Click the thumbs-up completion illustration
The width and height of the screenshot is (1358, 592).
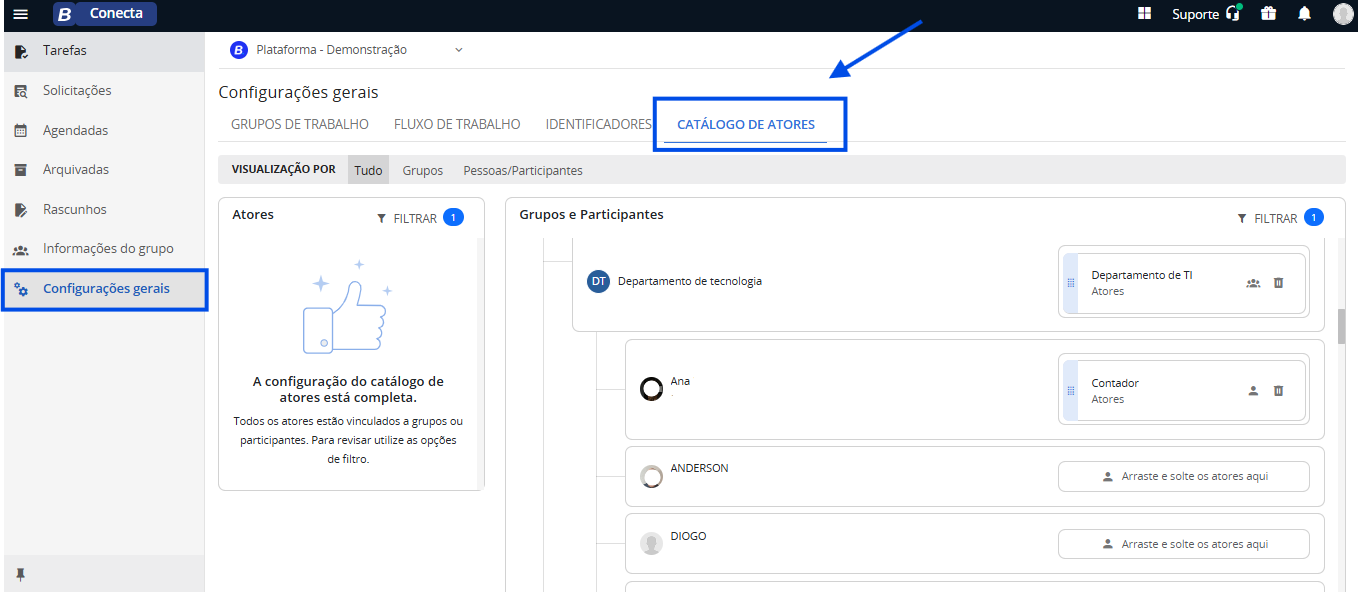coord(345,308)
